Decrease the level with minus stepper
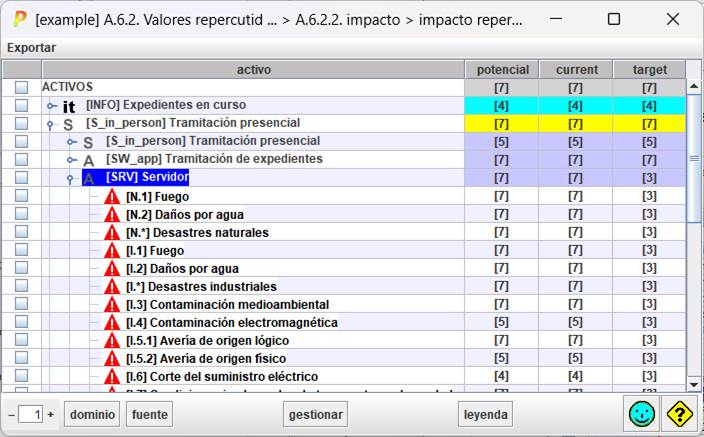Viewport: 704px width, 437px height. 12,415
